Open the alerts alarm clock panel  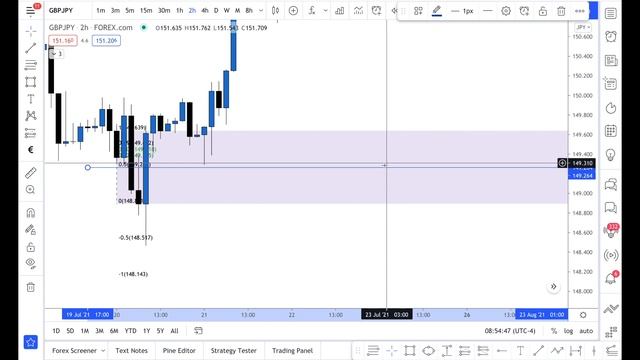(x=611, y=37)
